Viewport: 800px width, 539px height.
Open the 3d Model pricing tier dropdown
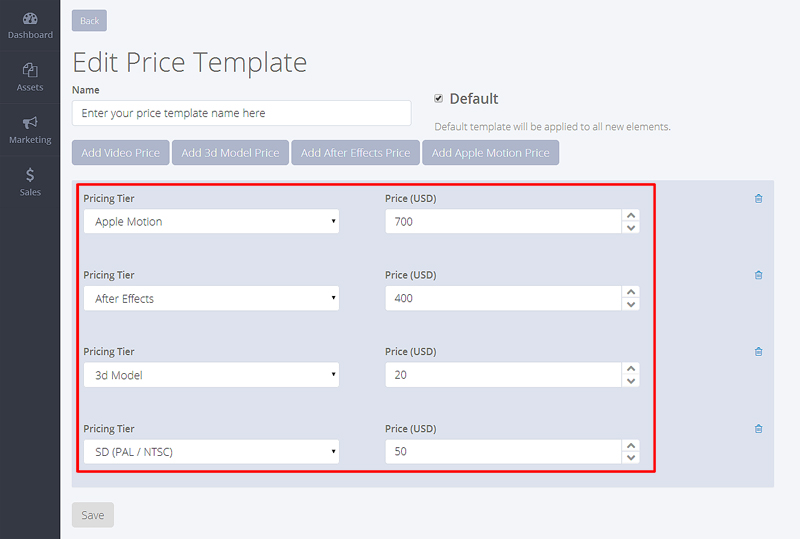211,375
